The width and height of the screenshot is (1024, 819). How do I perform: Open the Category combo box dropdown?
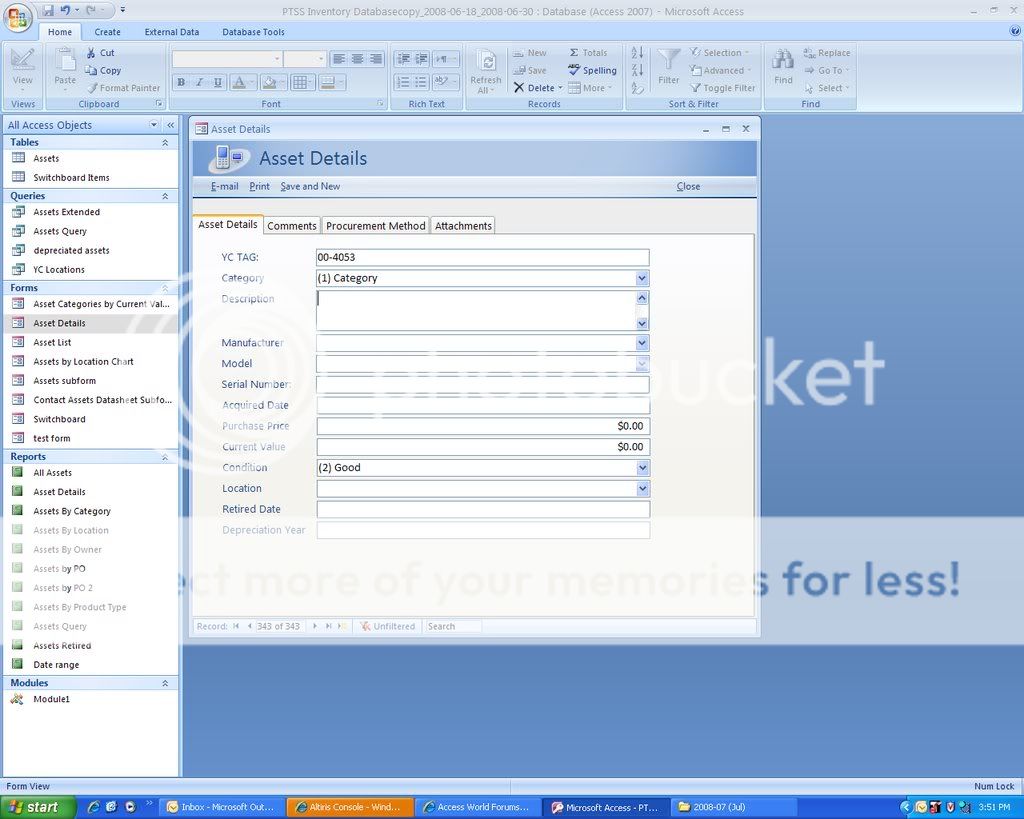pos(642,278)
